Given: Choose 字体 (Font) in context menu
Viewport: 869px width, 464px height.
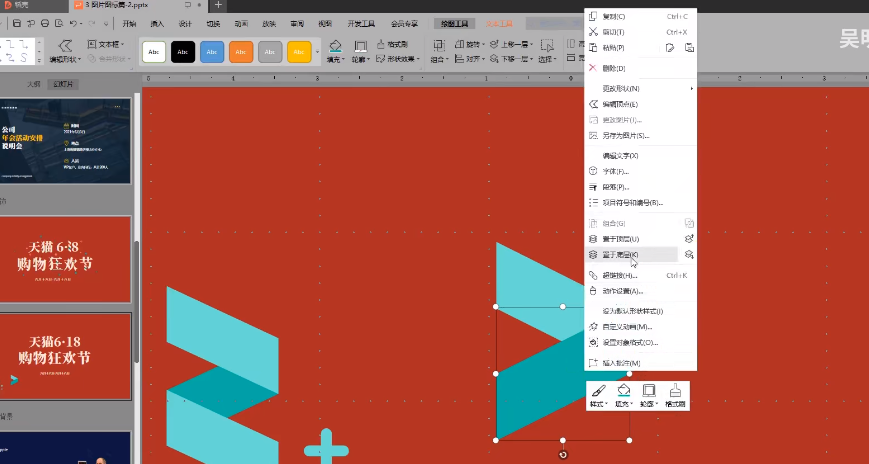Looking at the screenshot, I should click(x=641, y=172).
